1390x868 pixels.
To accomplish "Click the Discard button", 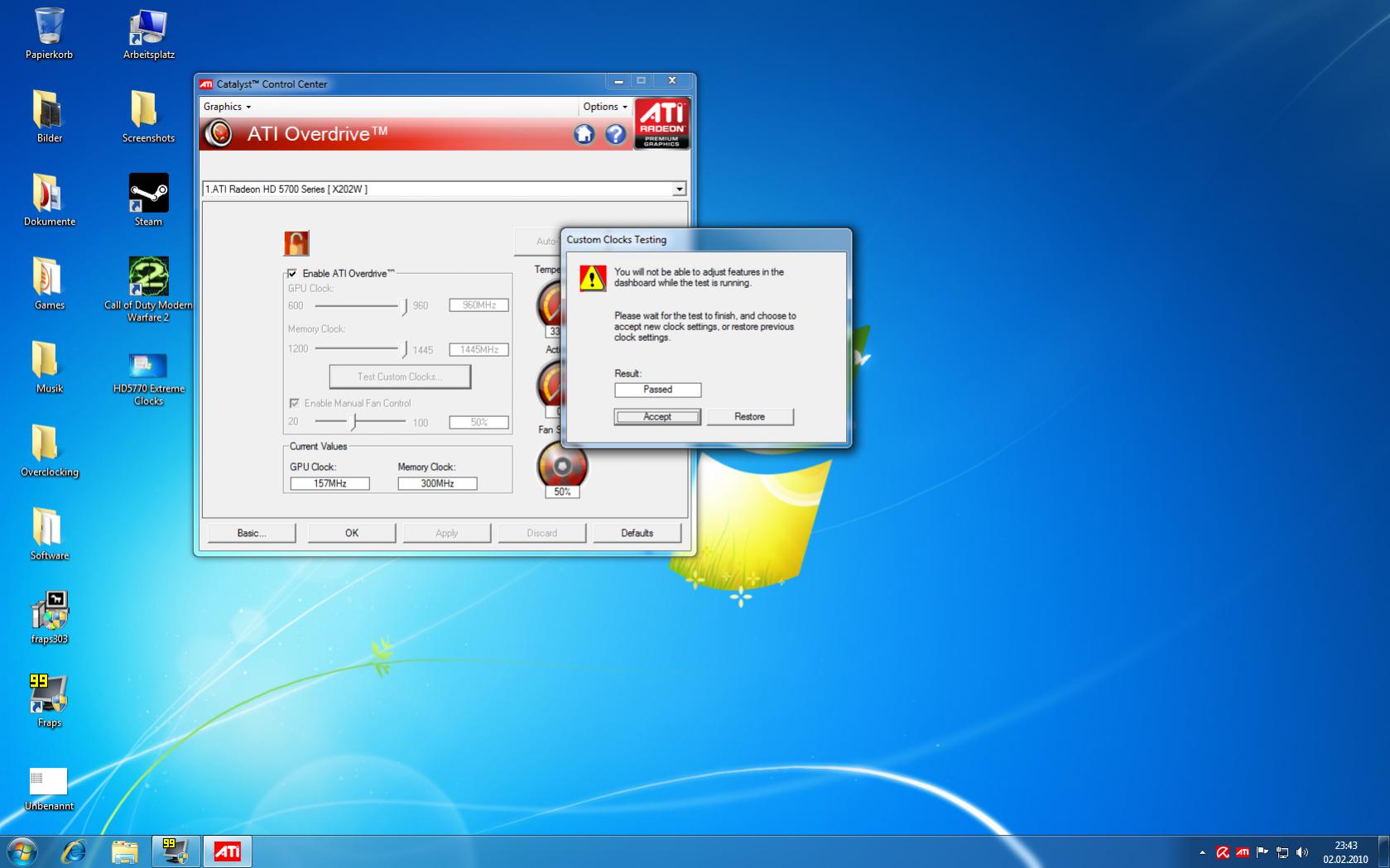I will click(x=542, y=533).
